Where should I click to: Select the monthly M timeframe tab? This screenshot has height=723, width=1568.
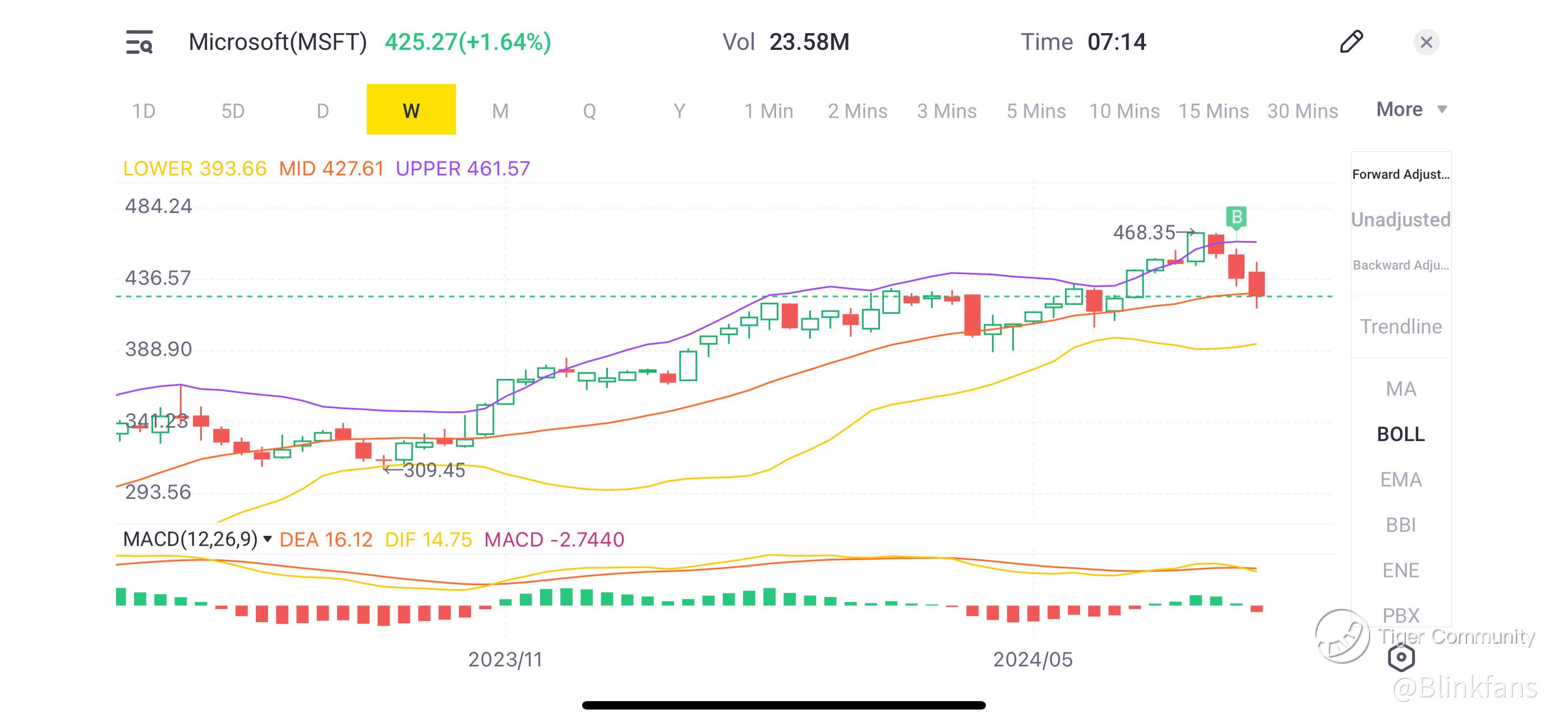(500, 111)
